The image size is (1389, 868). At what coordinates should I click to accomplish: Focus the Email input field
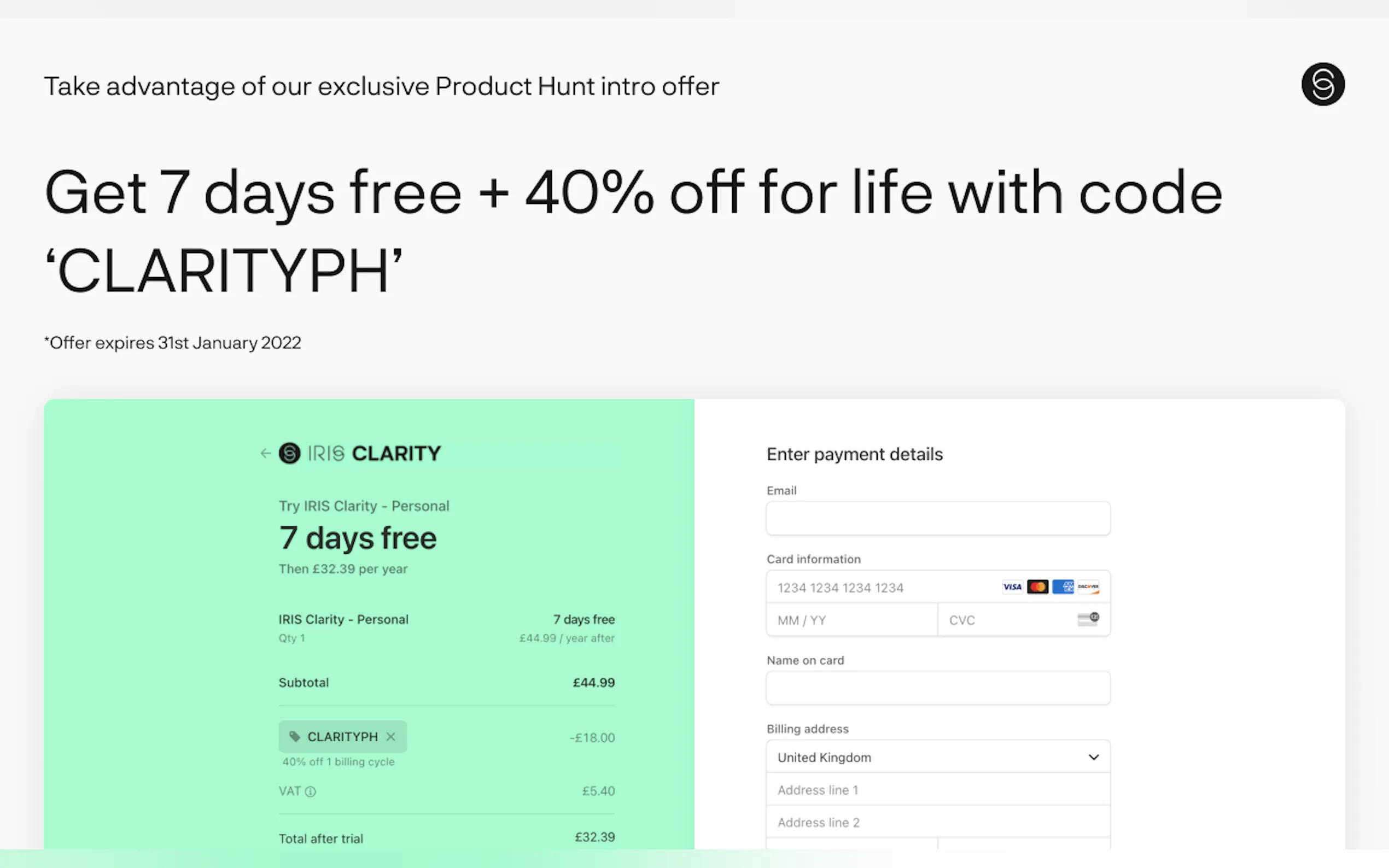tap(938, 518)
